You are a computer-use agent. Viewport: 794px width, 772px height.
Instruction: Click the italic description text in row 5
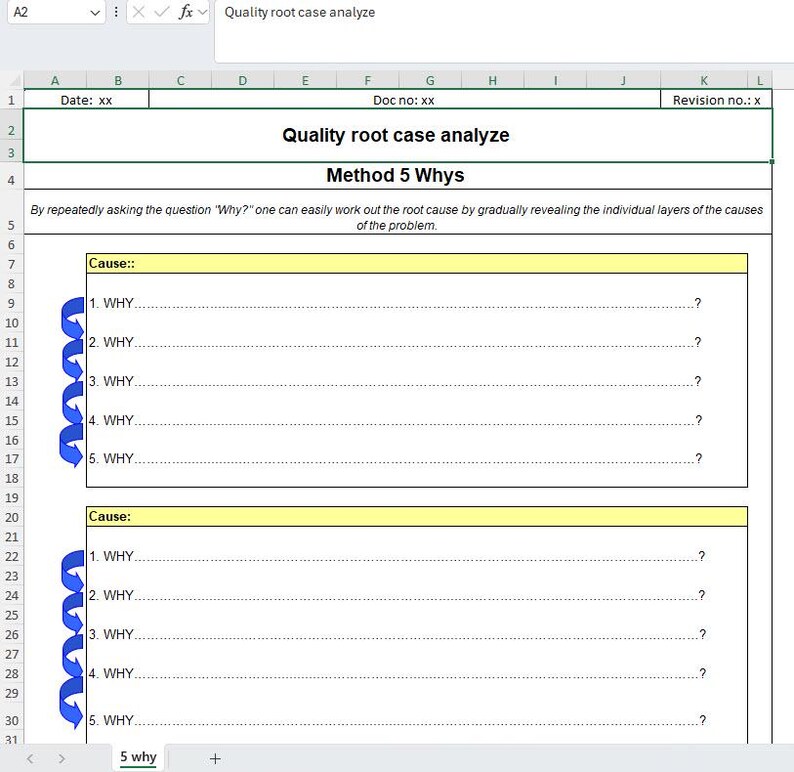coord(398,217)
